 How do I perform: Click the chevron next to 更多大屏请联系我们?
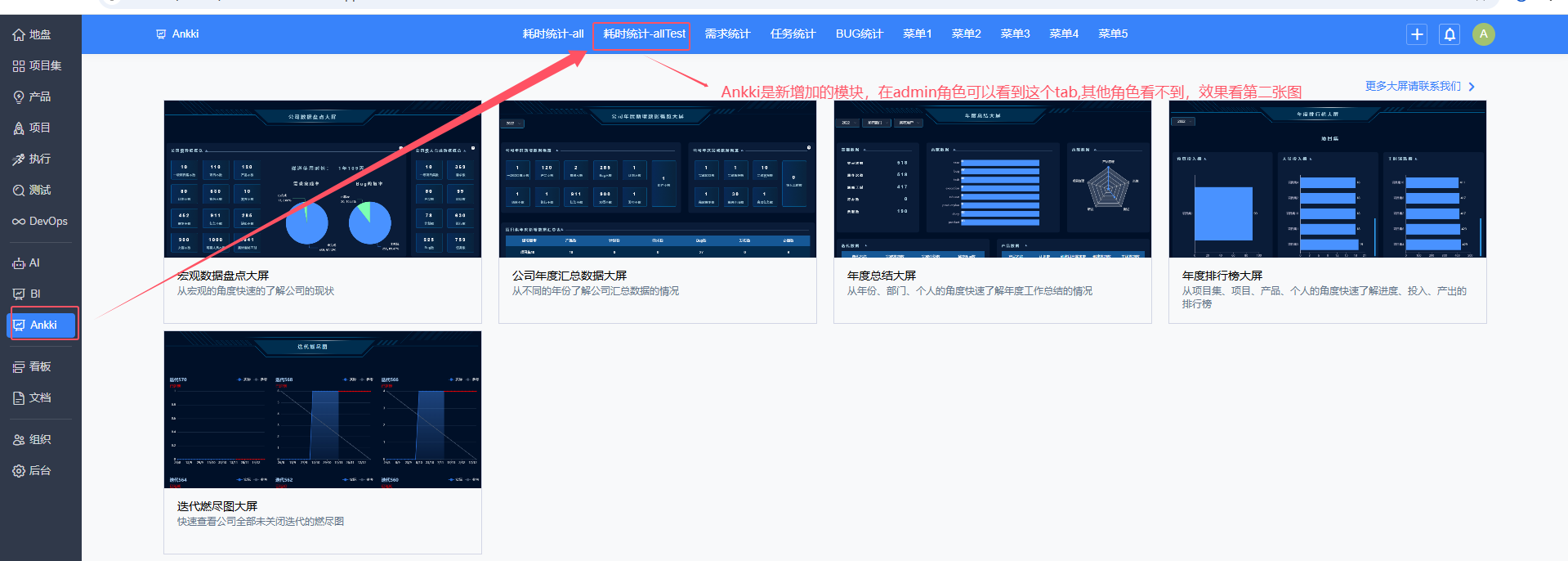tap(1472, 87)
